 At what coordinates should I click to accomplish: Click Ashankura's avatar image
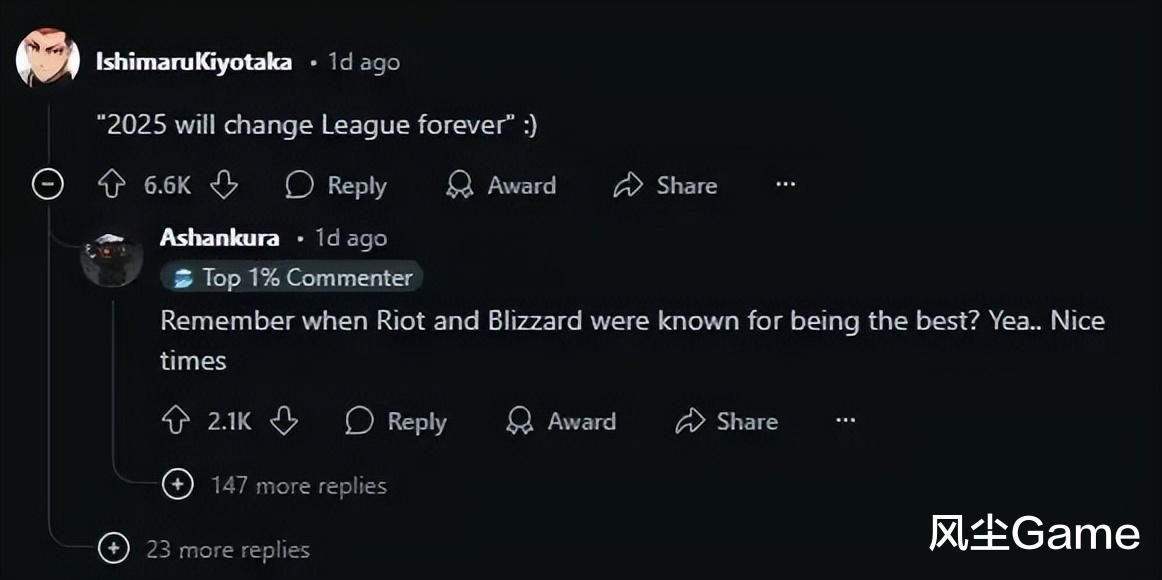[x=111, y=259]
